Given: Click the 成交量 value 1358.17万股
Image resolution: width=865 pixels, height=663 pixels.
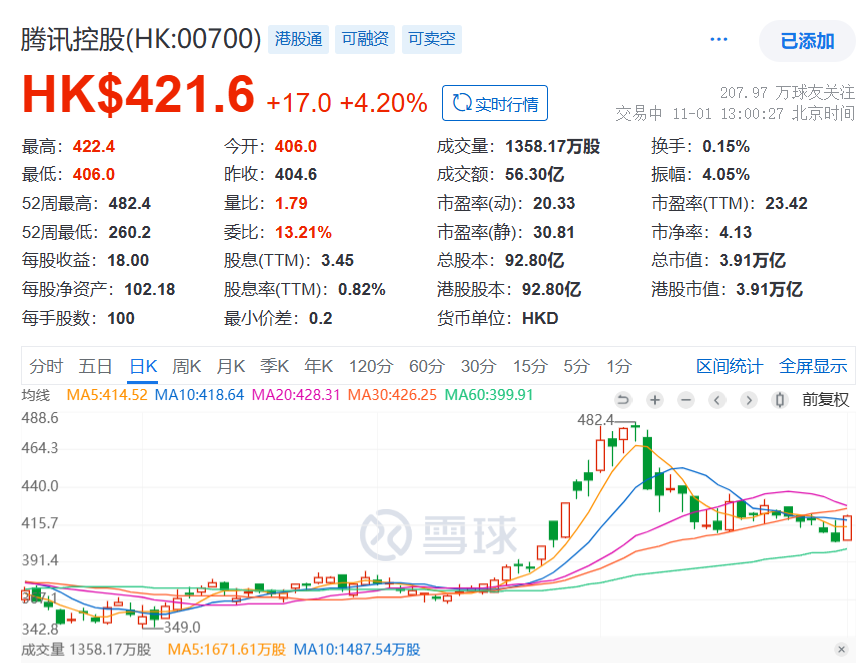Looking at the screenshot, I should pos(553,146).
